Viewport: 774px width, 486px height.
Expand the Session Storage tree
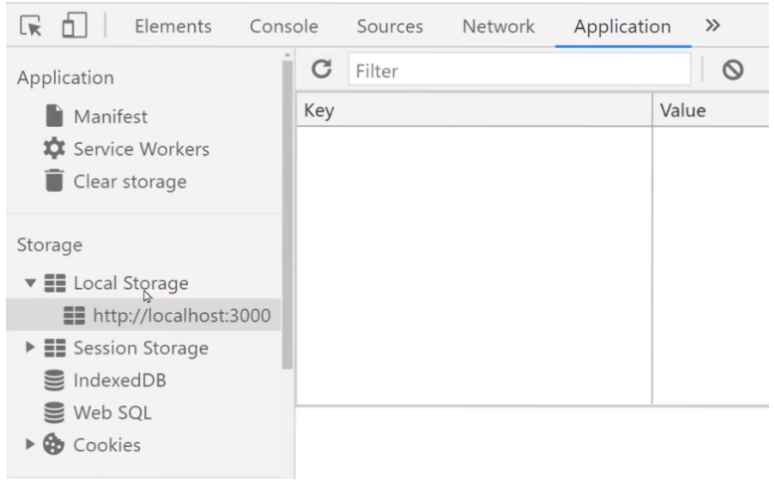coord(30,347)
